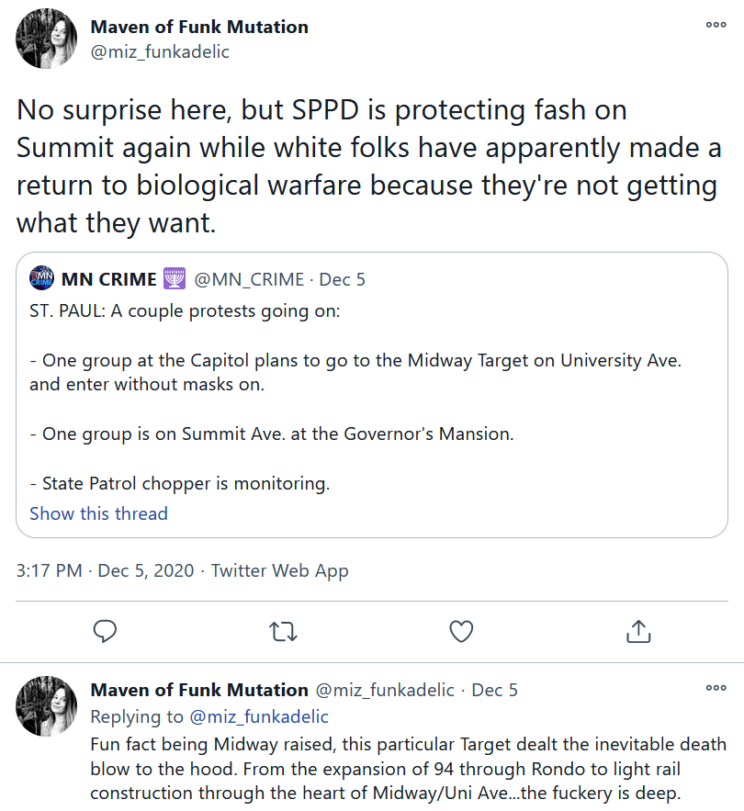Open the reply tweet's three-dot more menu
The image size is (744, 811).
(716, 689)
